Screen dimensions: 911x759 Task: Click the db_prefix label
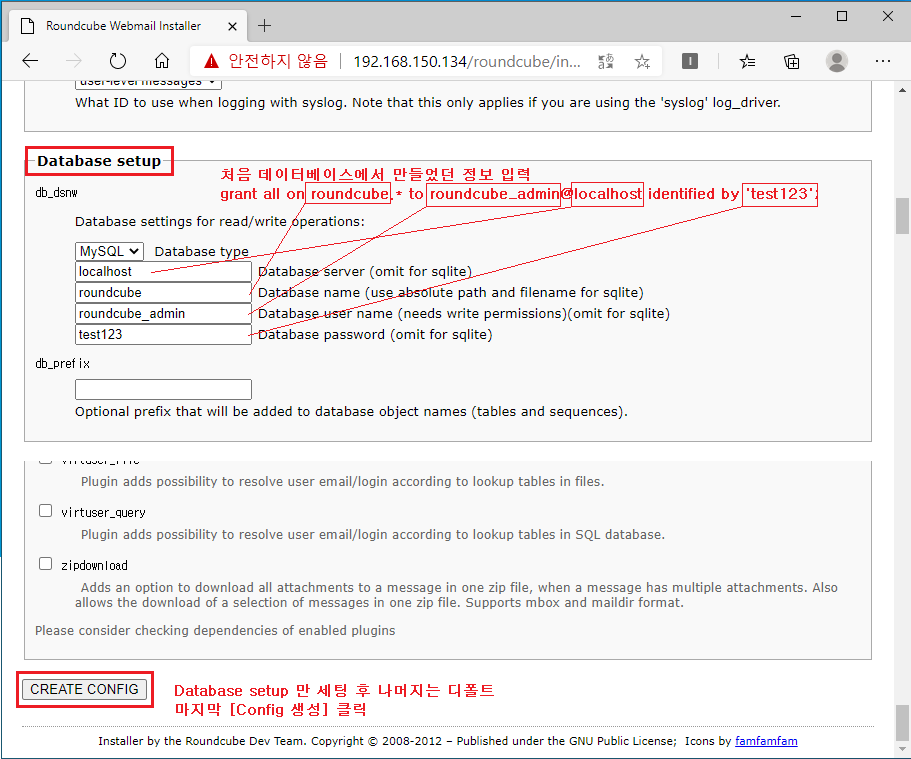pyautogui.click(x=62, y=364)
